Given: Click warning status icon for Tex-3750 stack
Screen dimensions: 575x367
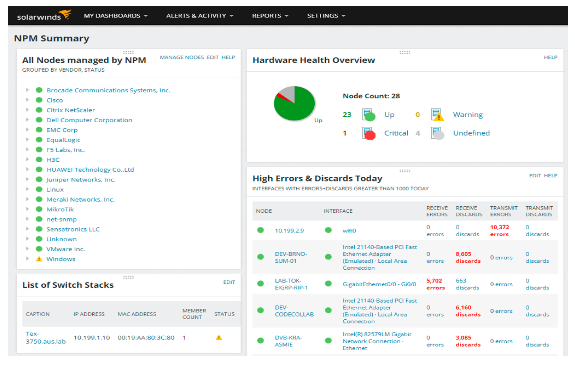Looking at the screenshot, I should pos(219,337).
